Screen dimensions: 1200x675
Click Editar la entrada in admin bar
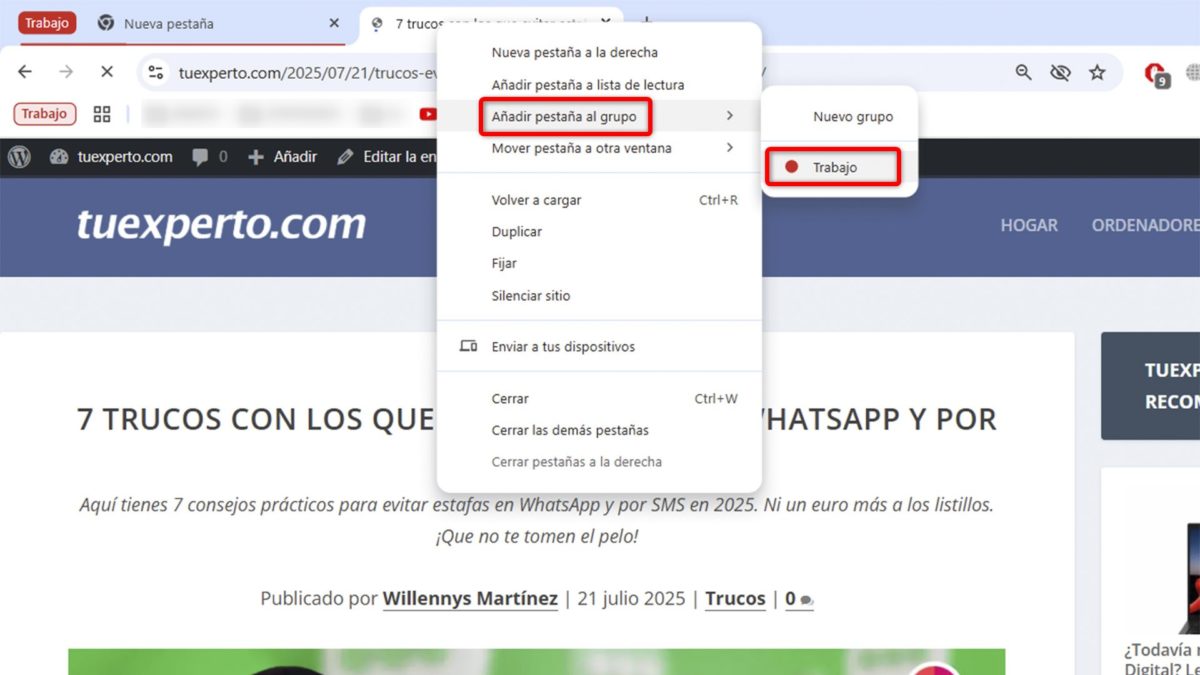[x=386, y=157]
